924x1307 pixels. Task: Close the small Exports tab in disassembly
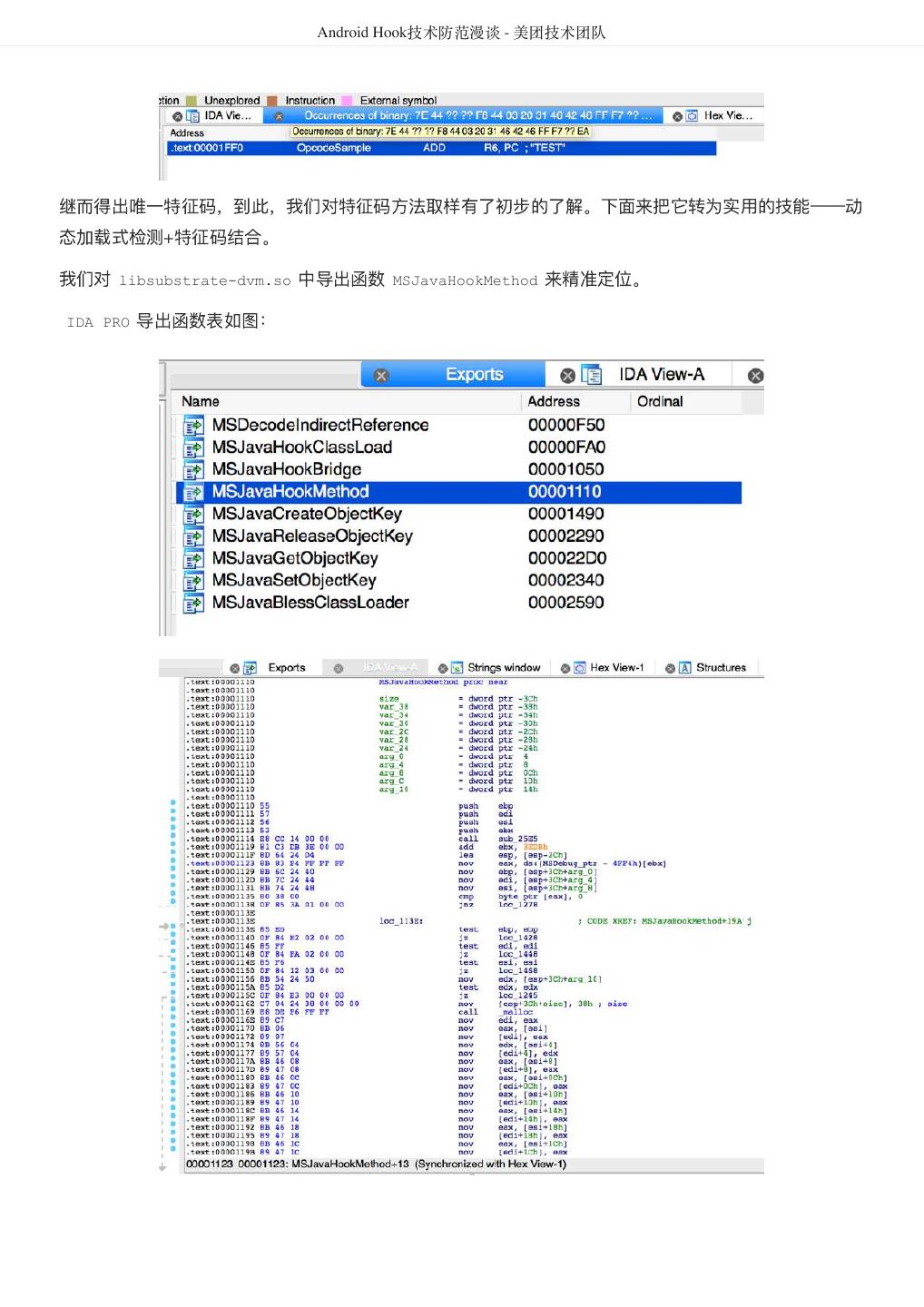235,668
